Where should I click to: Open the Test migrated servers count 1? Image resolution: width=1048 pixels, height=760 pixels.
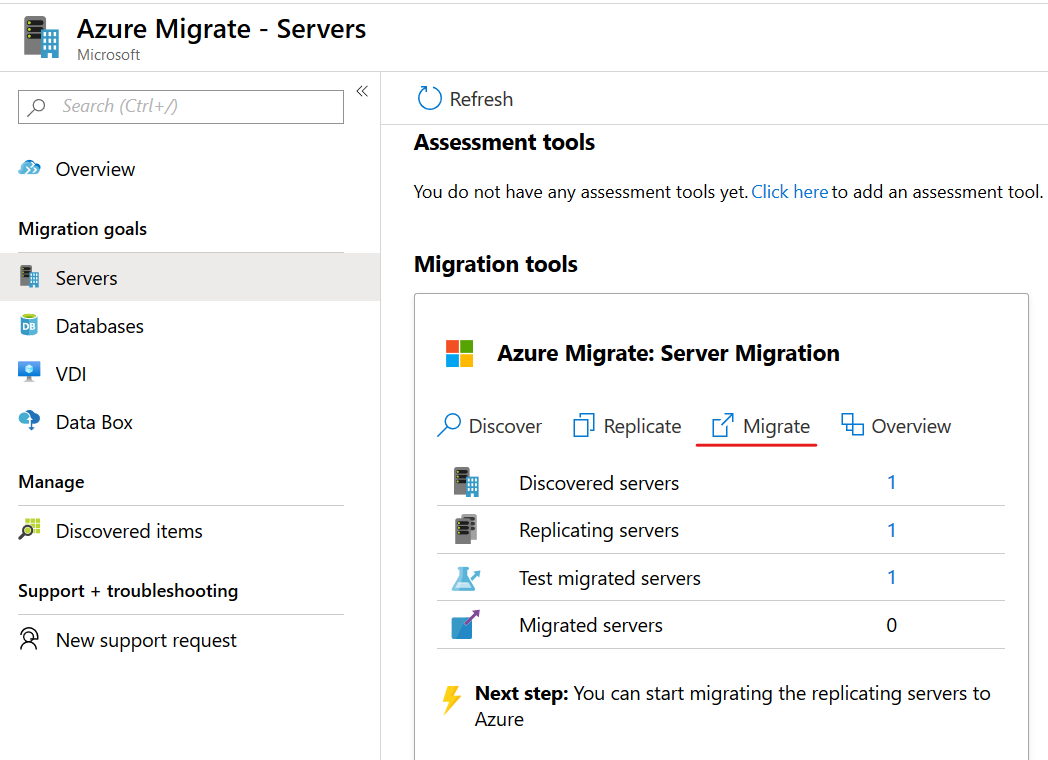pos(891,578)
